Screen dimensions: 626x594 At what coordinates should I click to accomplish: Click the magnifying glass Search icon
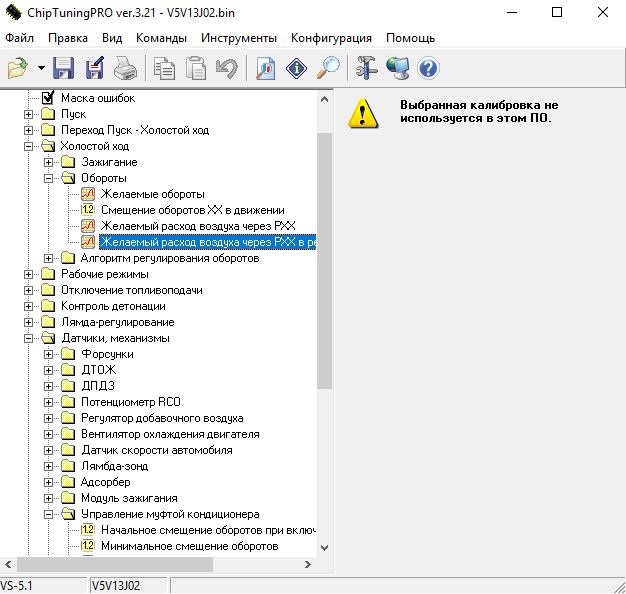(x=328, y=68)
